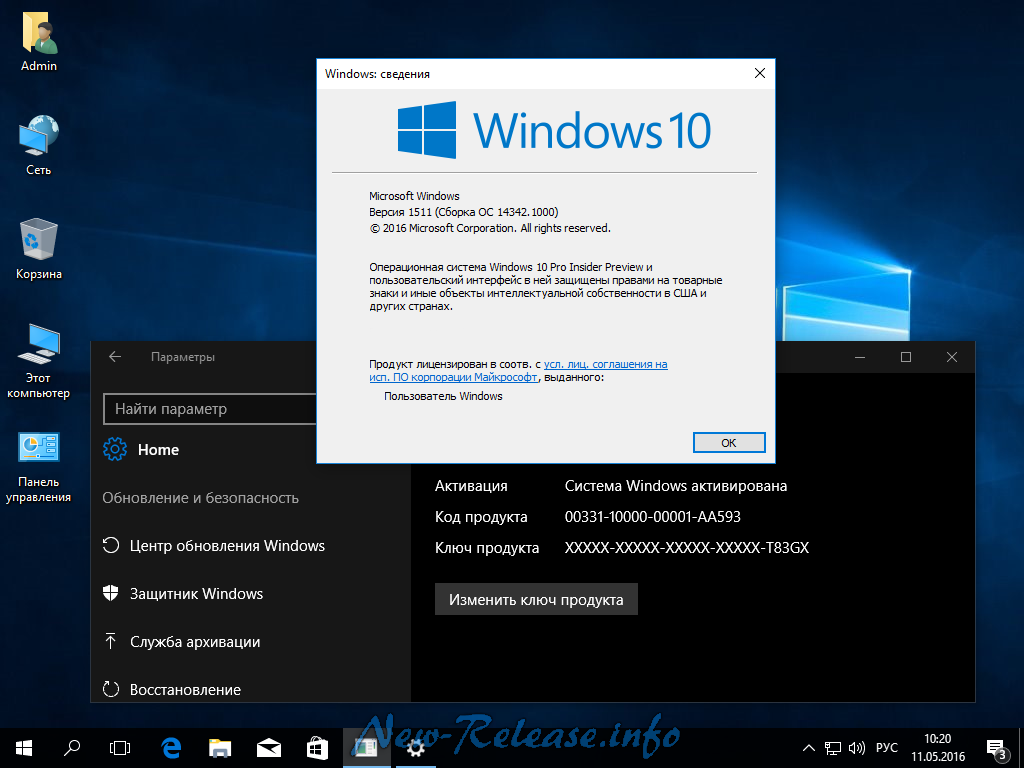Select product code 00331-10000-00001-AA593
1024x768 pixels.
pos(652,517)
